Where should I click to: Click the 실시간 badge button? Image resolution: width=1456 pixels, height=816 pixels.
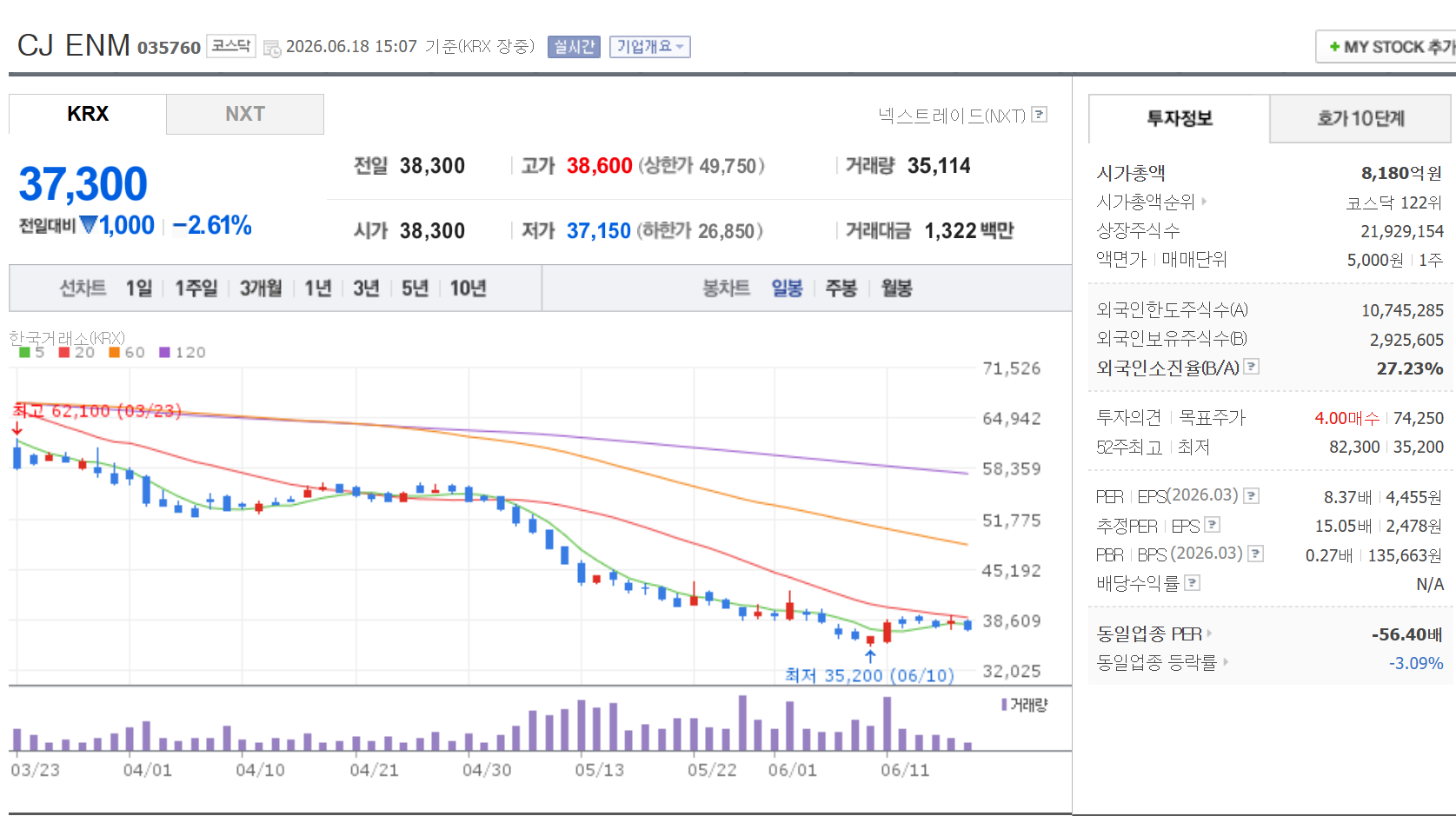point(574,47)
